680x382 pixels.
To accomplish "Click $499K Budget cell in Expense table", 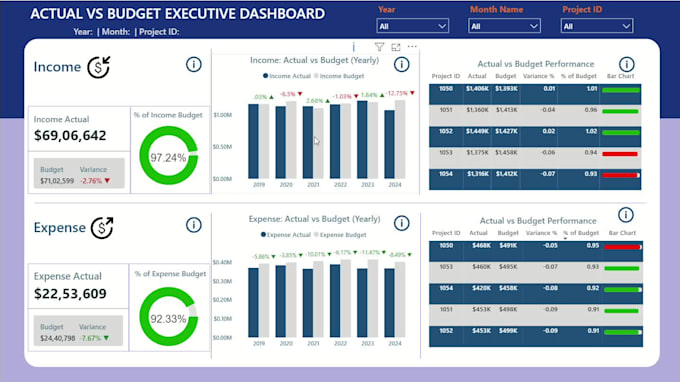I will [508, 331].
